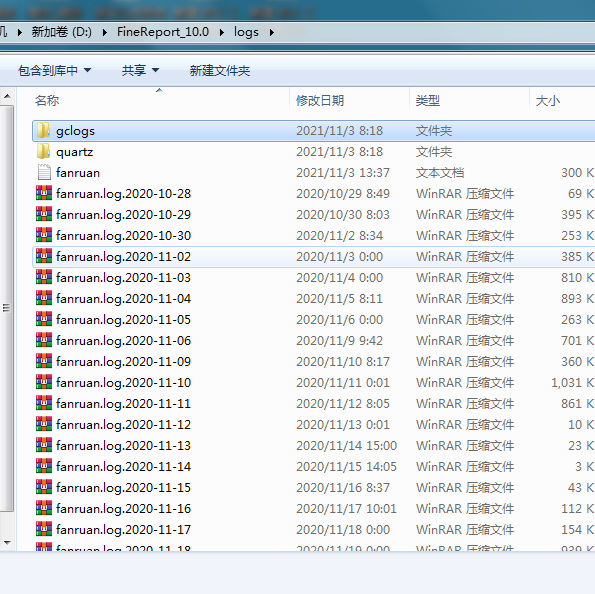Image resolution: width=595 pixels, height=594 pixels.
Task: Click WinRAR icon of fanruan.log.2020-11-11
Action: [44, 403]
